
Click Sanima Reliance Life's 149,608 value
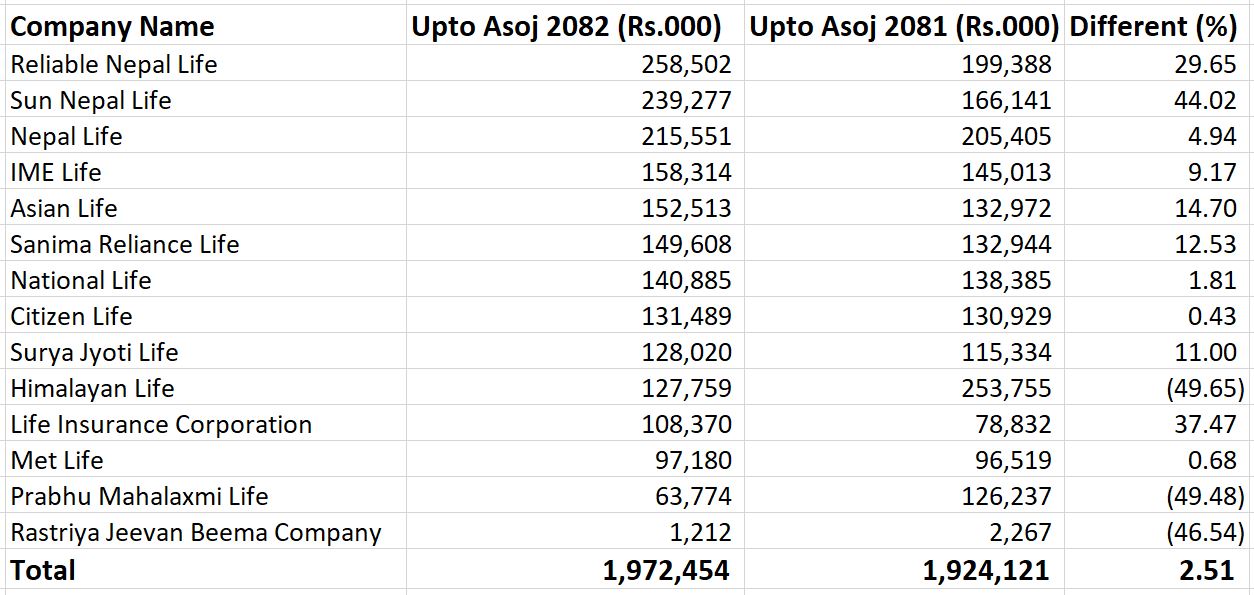click(x=686, y=245)
